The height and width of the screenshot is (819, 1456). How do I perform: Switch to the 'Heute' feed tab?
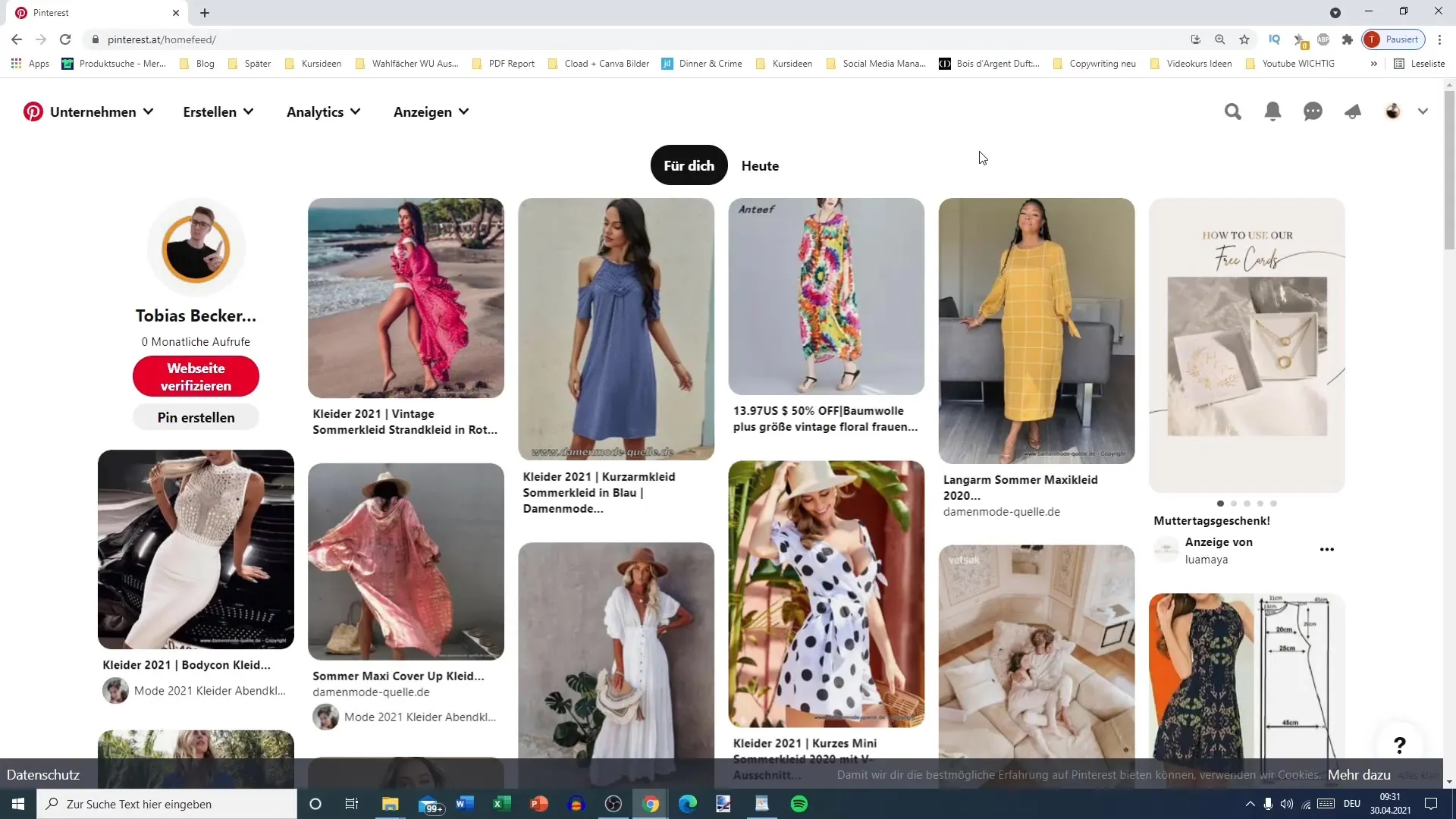761,165
